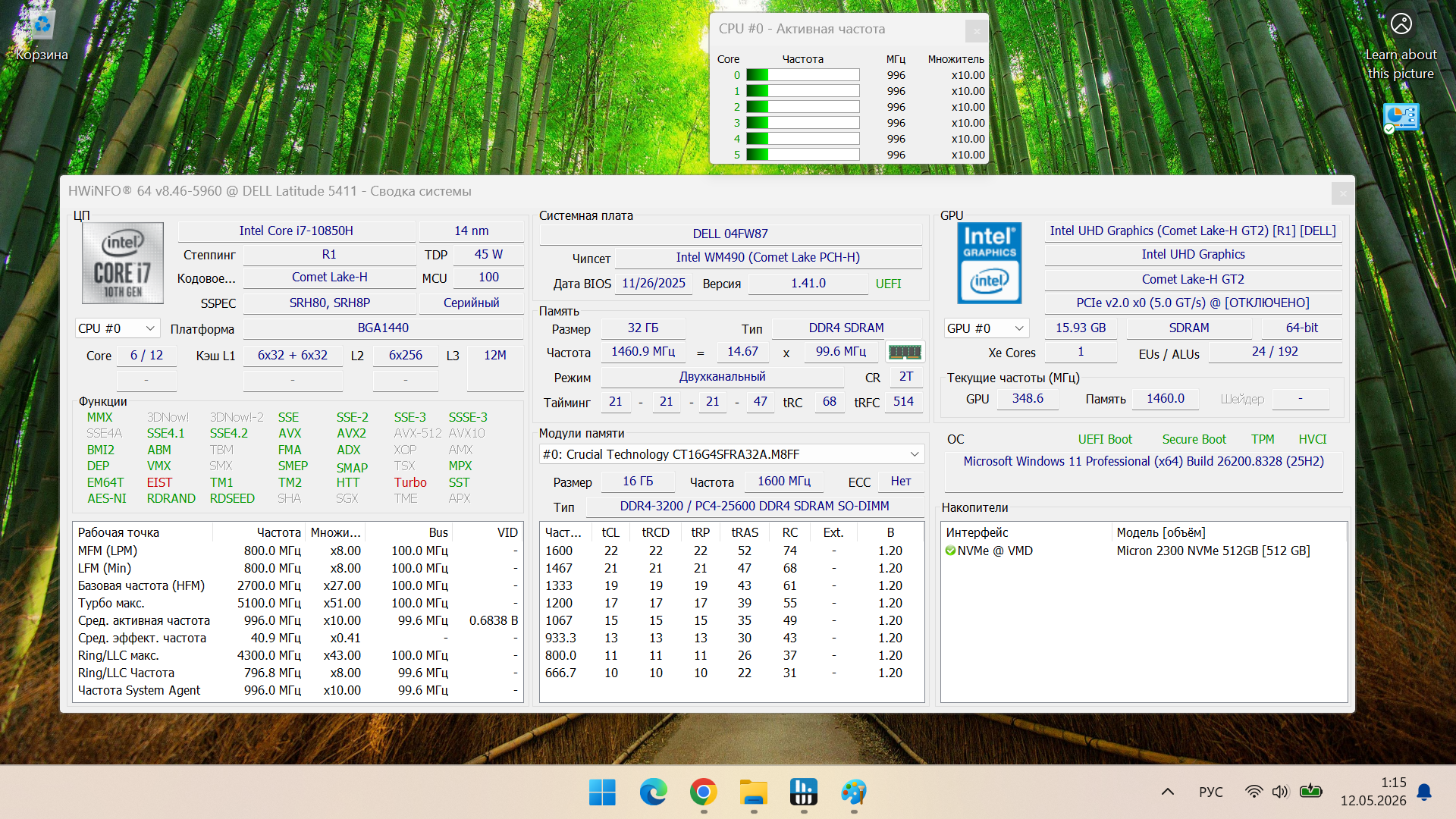
Task: Click the memory module icon beside 99.6 МГц
Action: pyautogui.click(x=905, y=352)
